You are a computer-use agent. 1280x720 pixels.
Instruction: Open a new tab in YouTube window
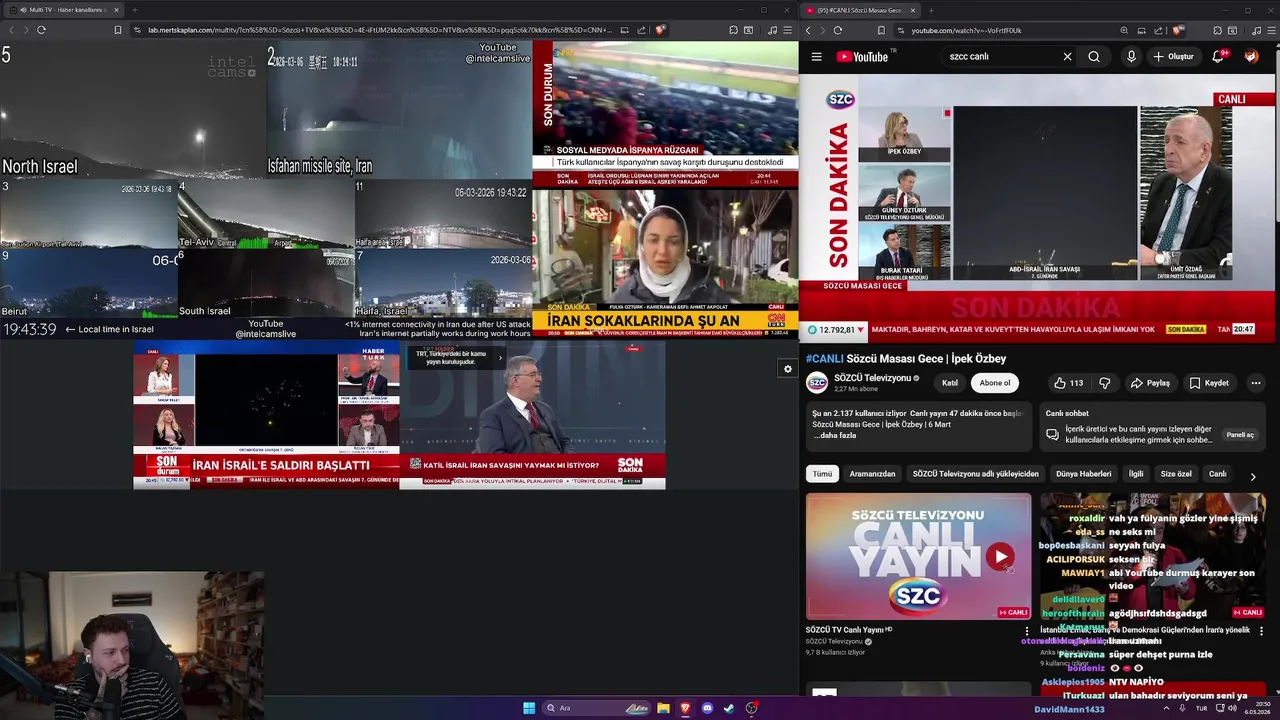pos(933,10)
